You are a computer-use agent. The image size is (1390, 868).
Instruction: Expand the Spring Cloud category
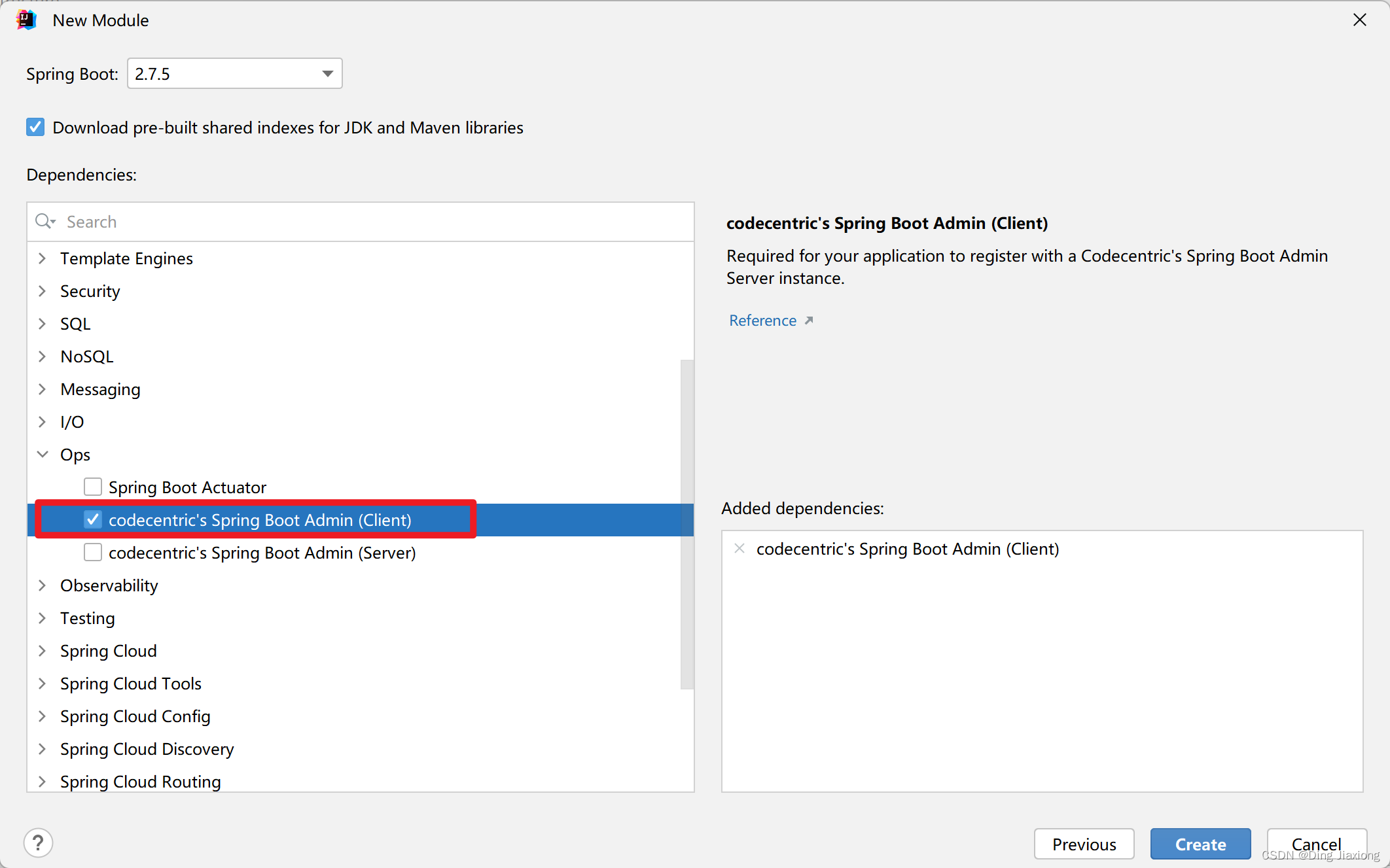pyautogui.click(x=43, y=651)
